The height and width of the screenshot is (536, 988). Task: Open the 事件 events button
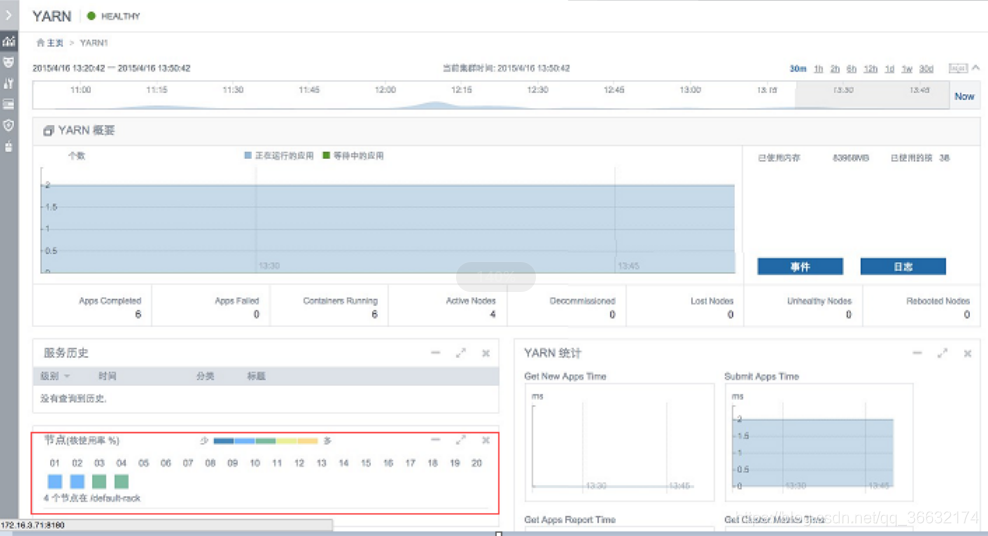point(800,266)
